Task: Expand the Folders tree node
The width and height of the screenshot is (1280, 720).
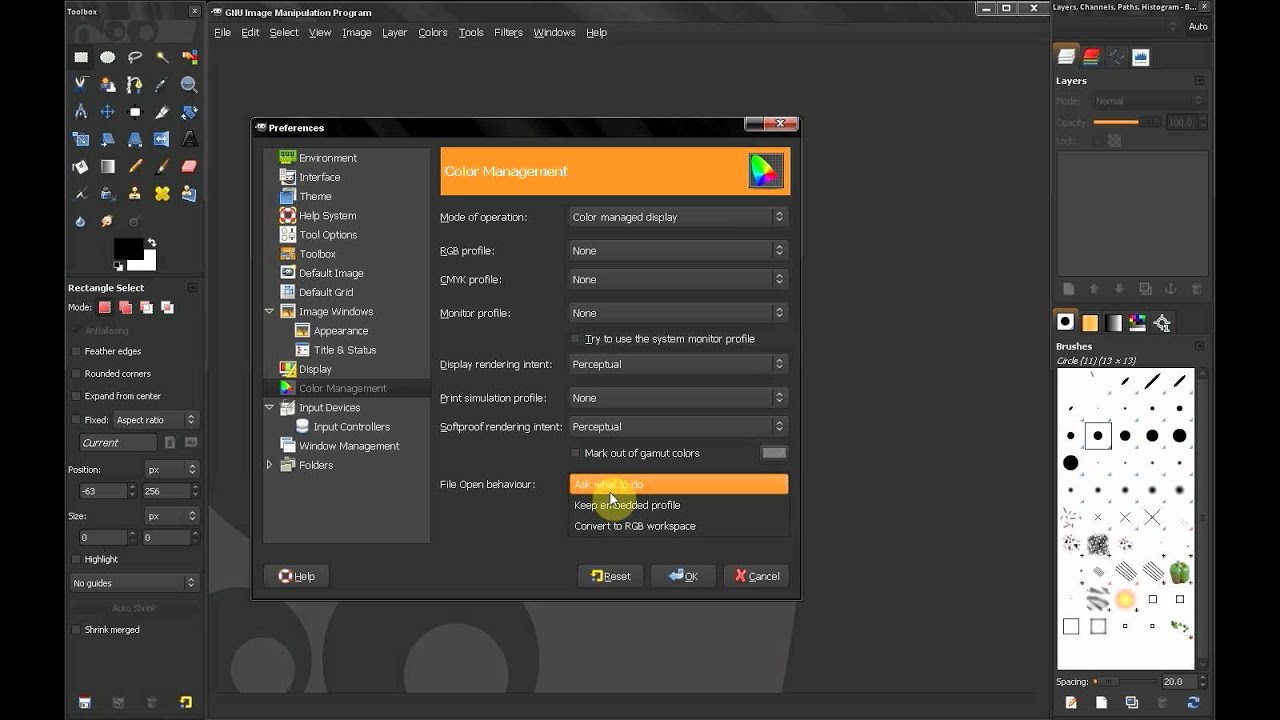Action: pos(269,465)
